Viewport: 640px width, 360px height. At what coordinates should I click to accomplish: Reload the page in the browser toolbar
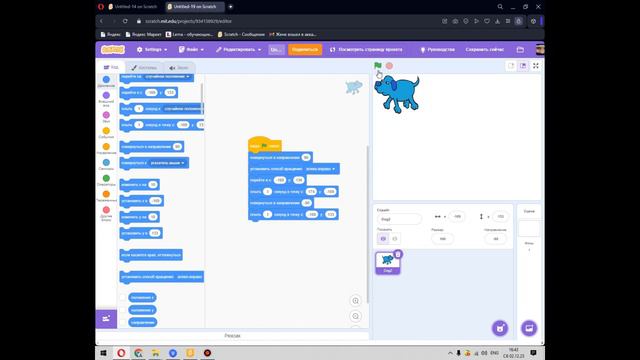125,21
